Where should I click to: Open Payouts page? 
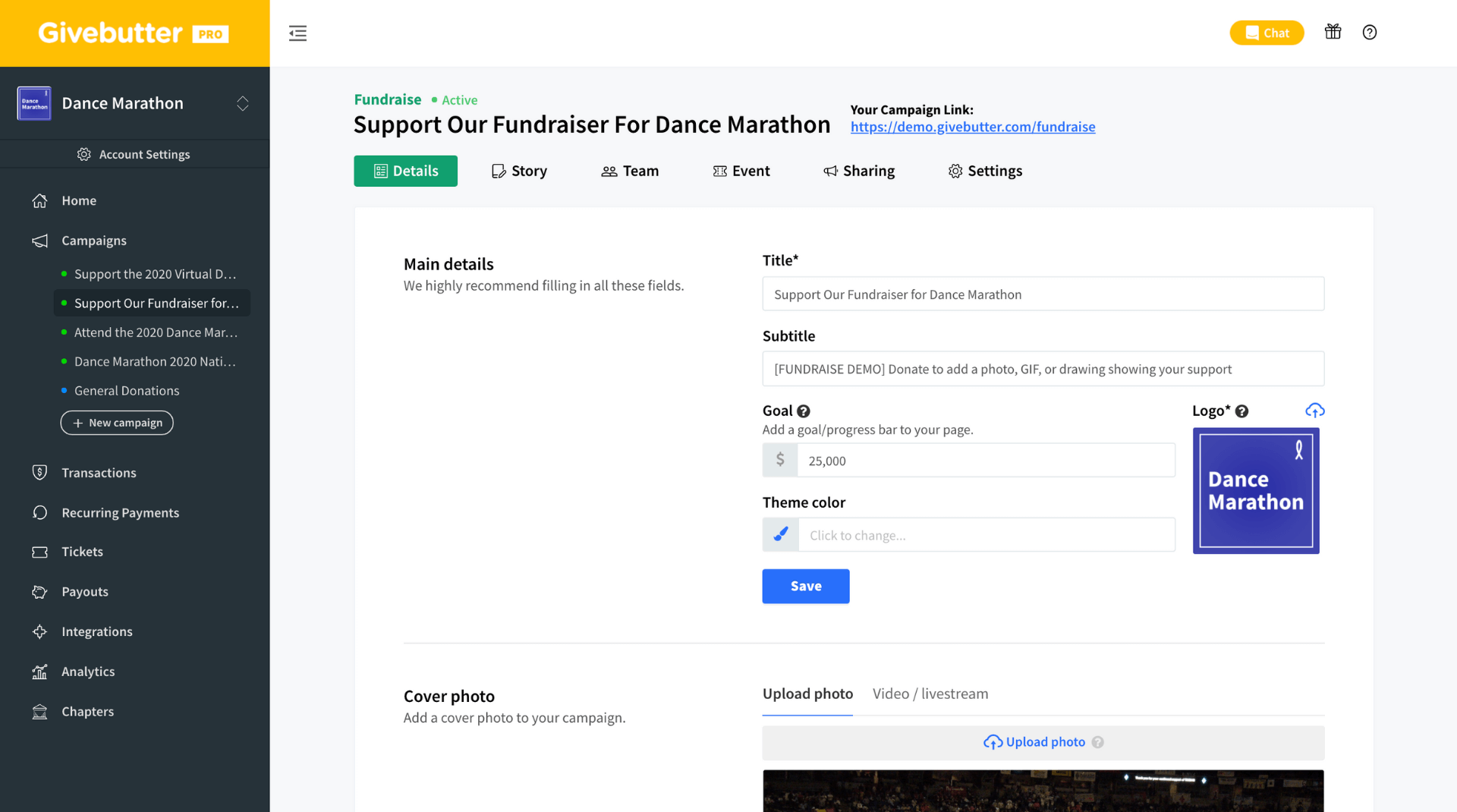[x=85, y=592]
